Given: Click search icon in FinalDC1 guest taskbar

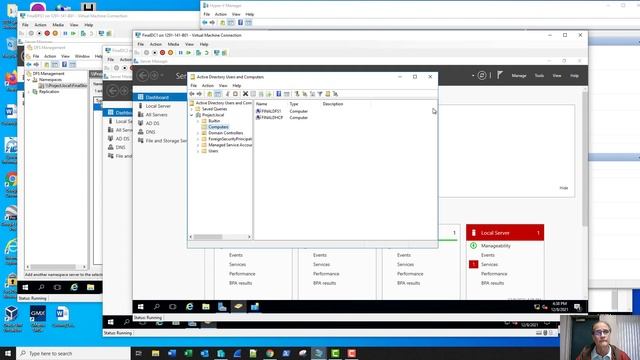Looking at the screenshot, I should pyautogui.click(x=157, y=307).
